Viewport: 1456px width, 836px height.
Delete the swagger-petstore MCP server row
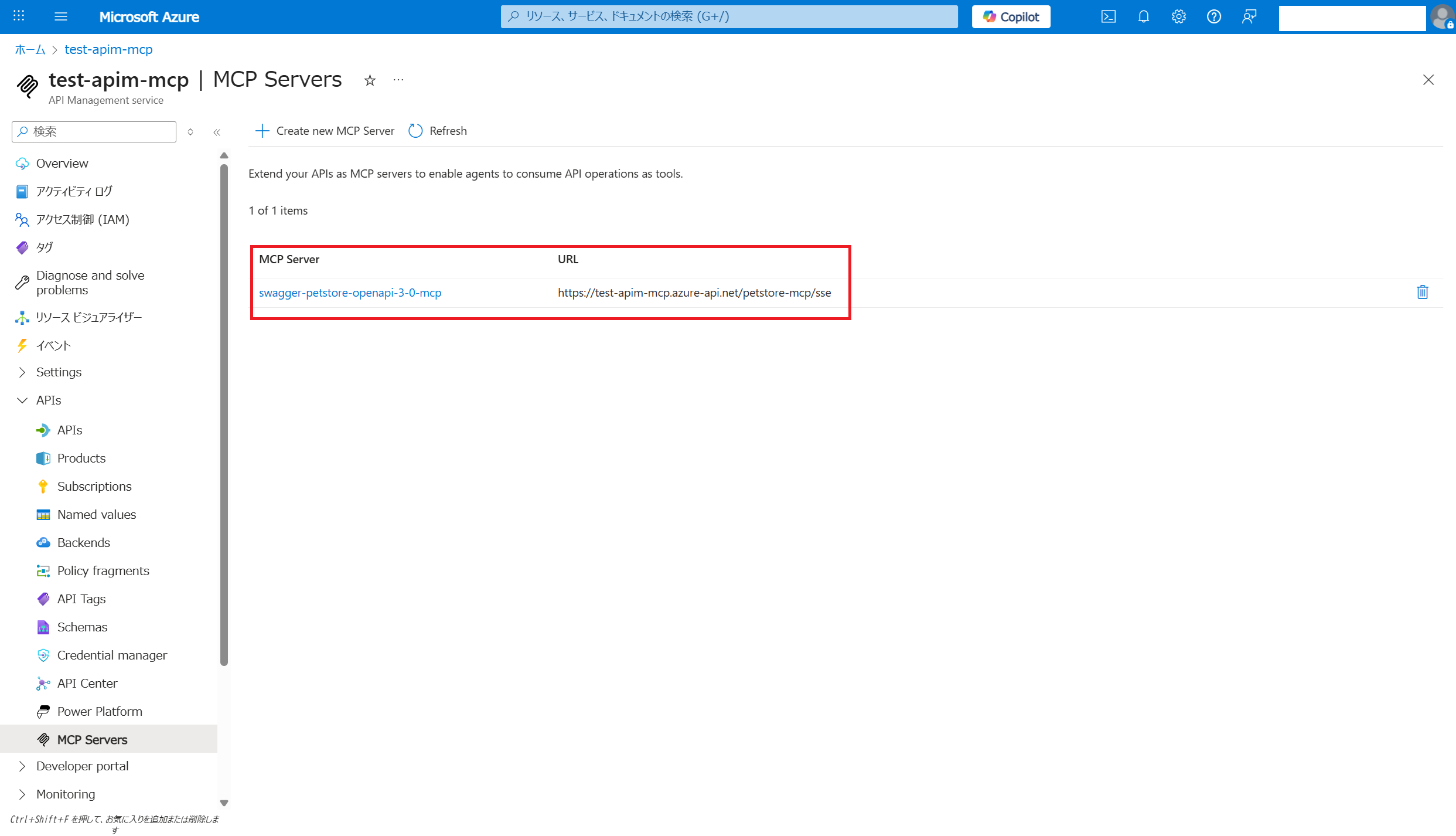(x=1423, y=292)
